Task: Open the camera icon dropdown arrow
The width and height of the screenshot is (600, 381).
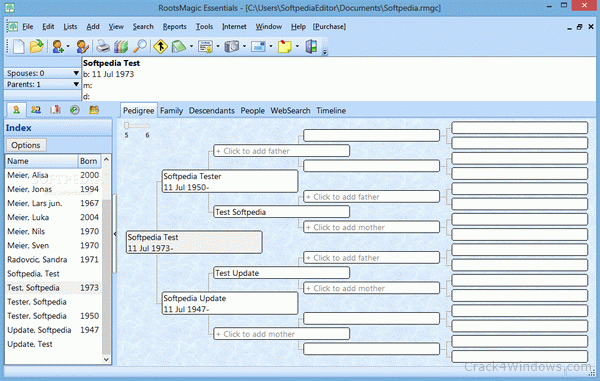Action: [244, 47]
